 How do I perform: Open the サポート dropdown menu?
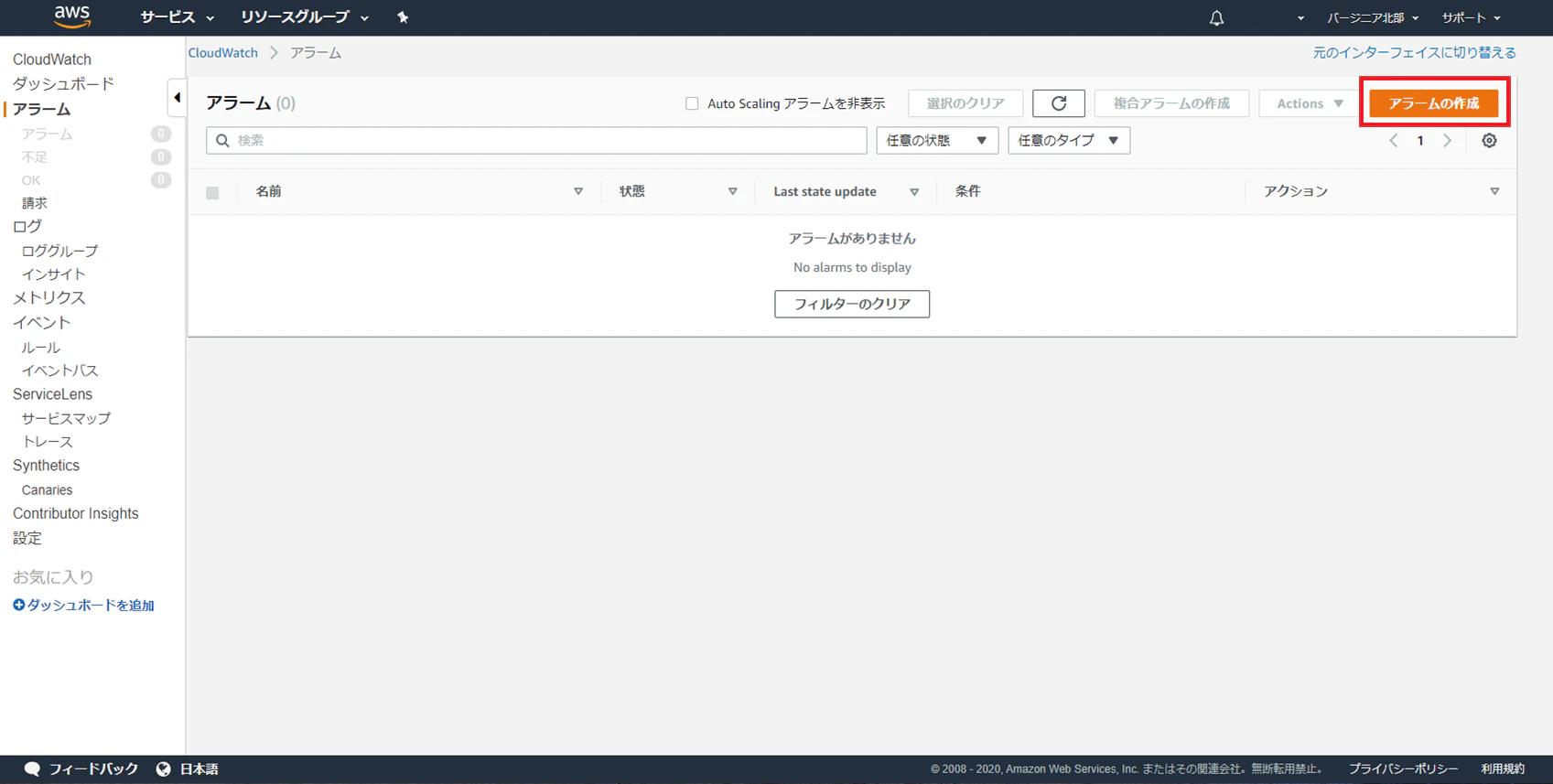(x=1471, y=18)
